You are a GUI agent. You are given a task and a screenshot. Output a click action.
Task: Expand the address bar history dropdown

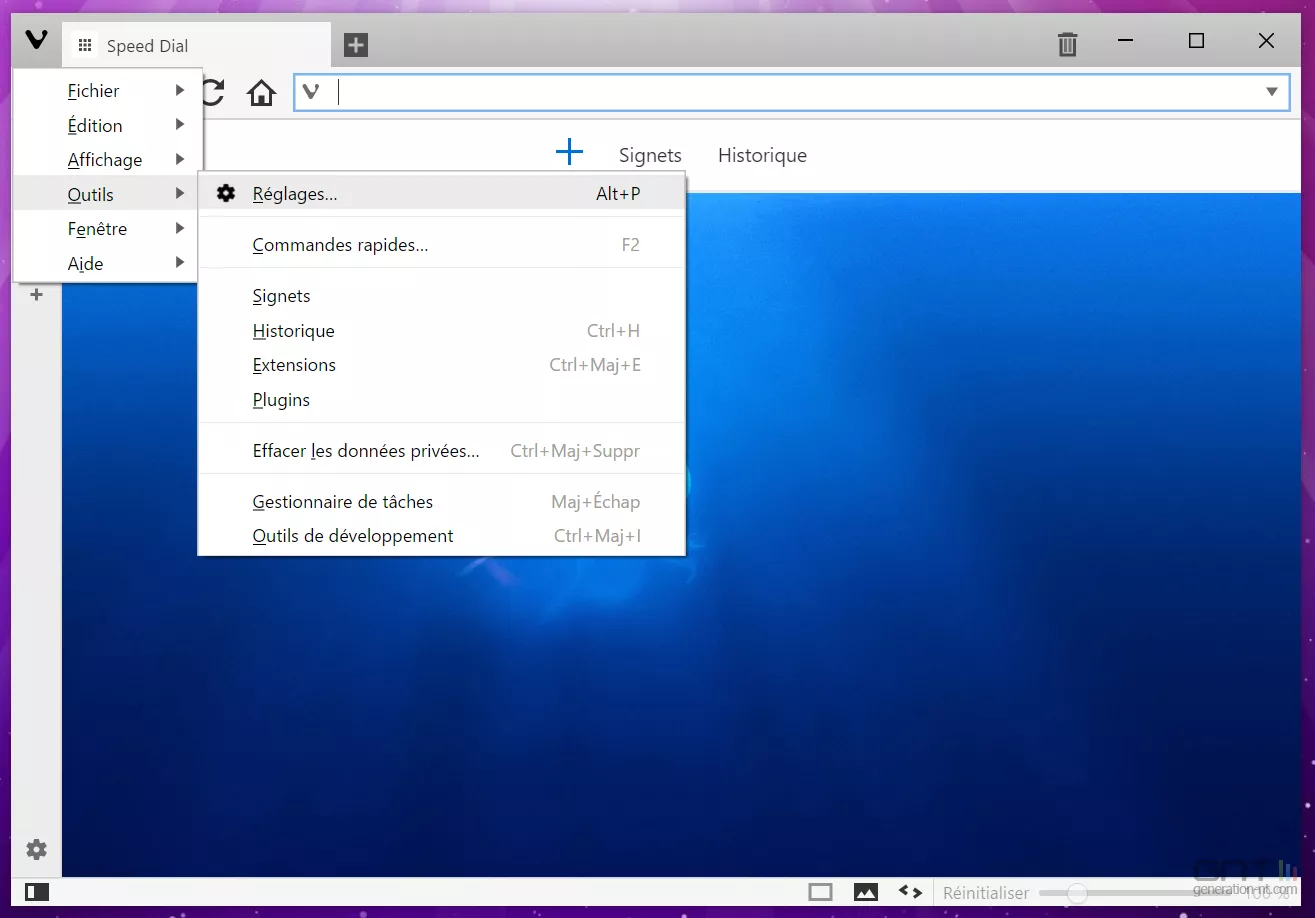tap(1272, 92)
